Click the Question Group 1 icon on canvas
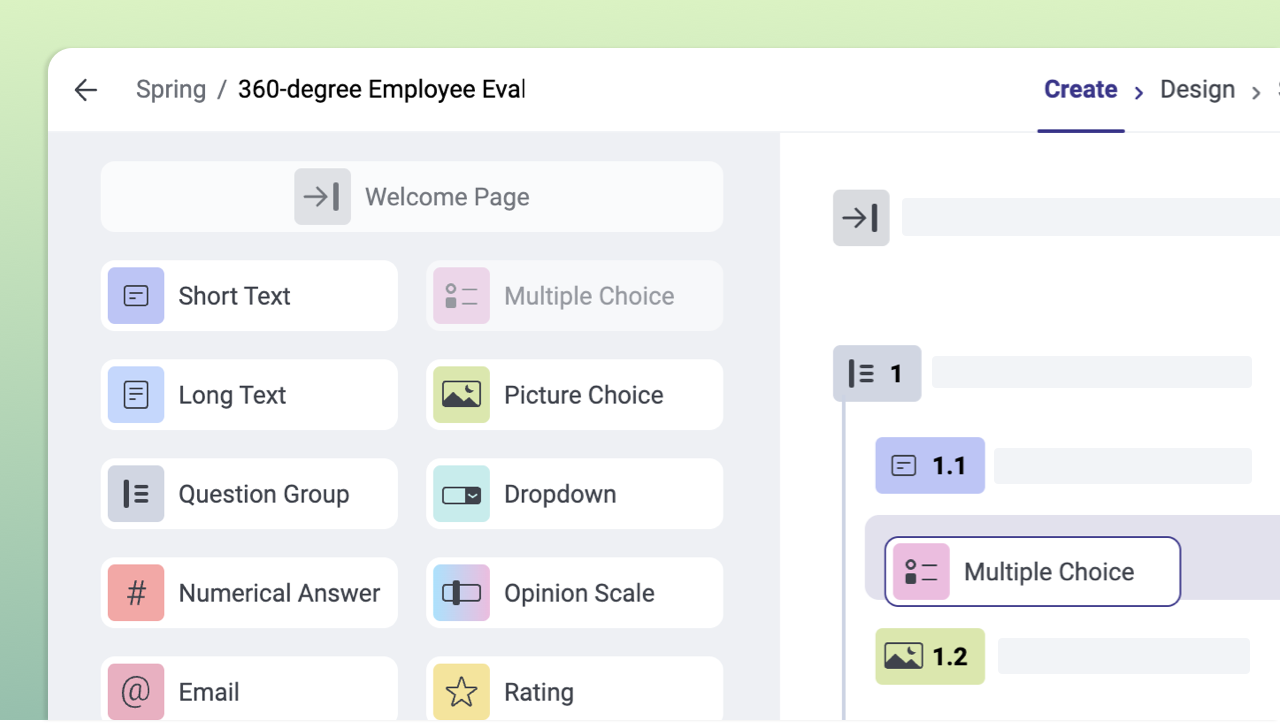The image size is (1280, 724). click(x=876, y=373)
